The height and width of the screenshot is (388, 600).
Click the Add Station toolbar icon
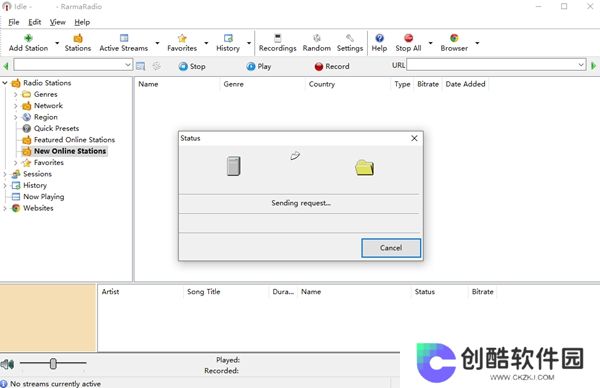[28, 38]
